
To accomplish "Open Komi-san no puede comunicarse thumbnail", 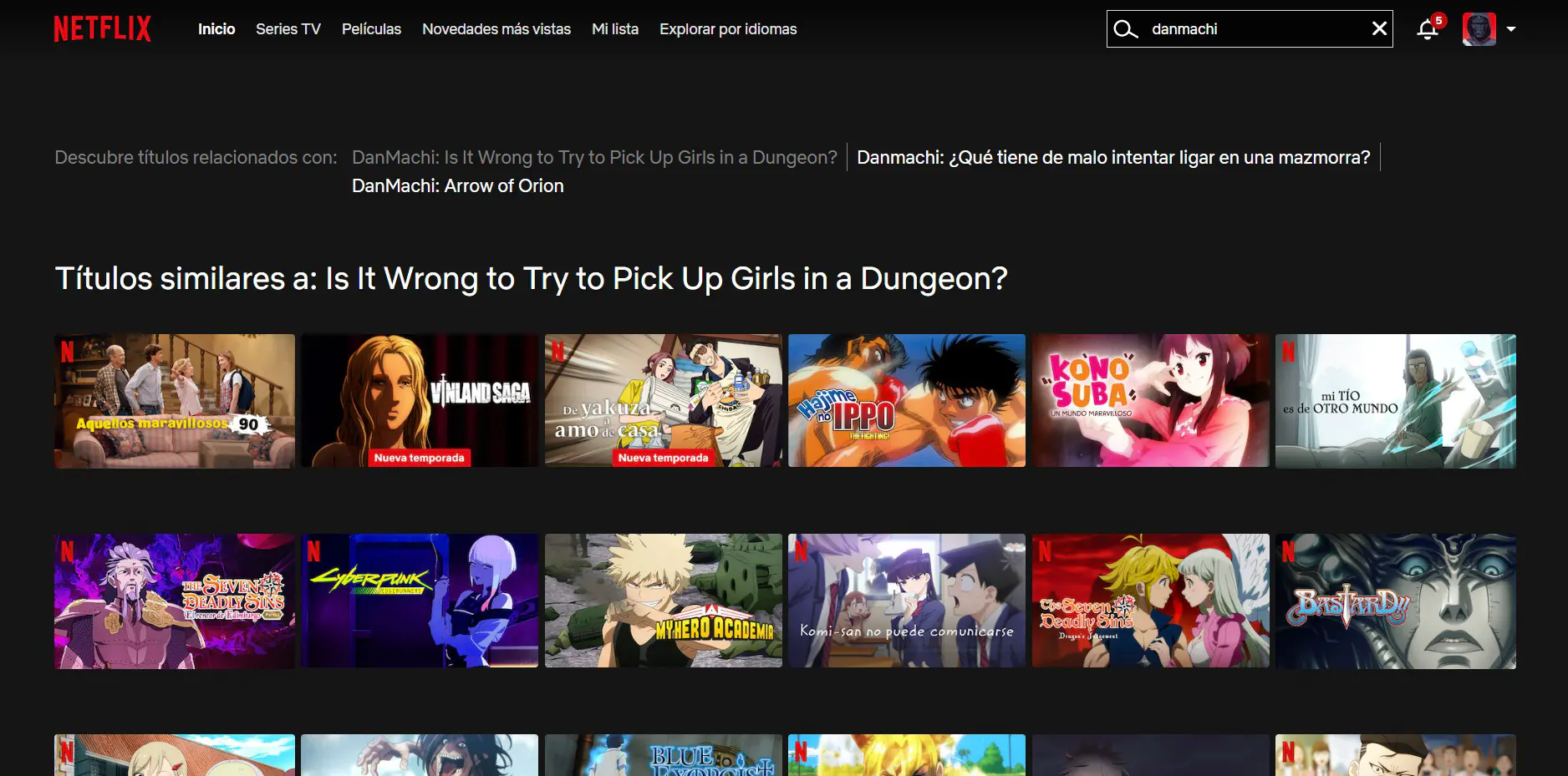I will (x=907, y=601).
